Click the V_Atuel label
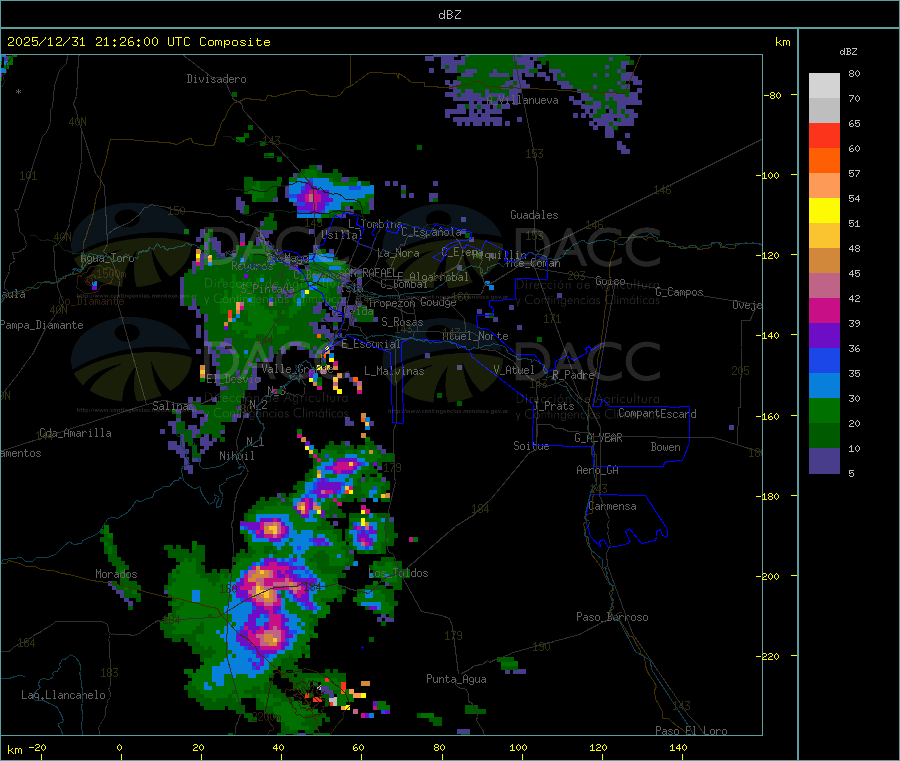Screen dimensions: 900x761 pyautogui.click(x=514, y=370)
